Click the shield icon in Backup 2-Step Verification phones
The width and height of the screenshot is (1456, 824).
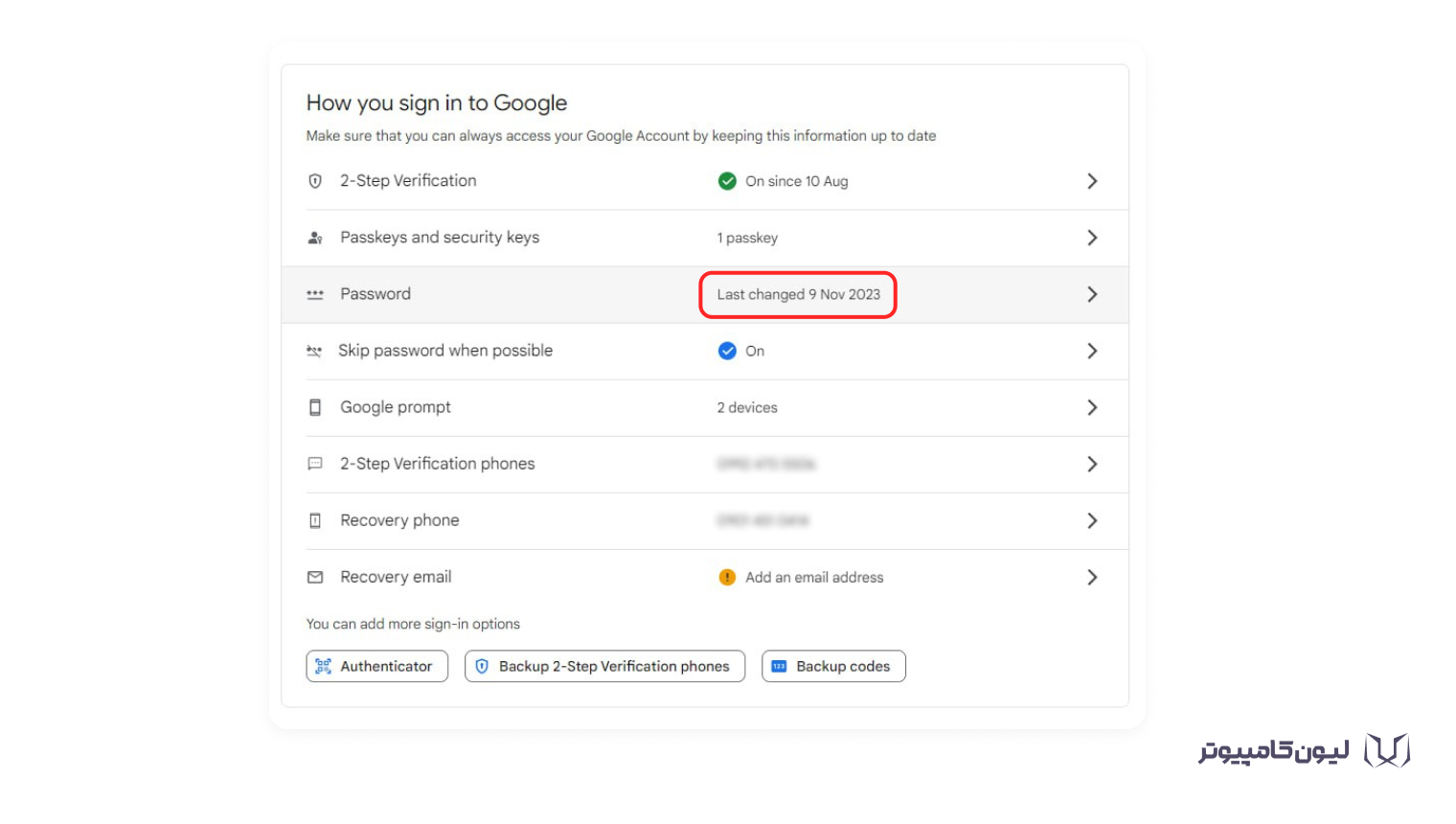(482, 666)
